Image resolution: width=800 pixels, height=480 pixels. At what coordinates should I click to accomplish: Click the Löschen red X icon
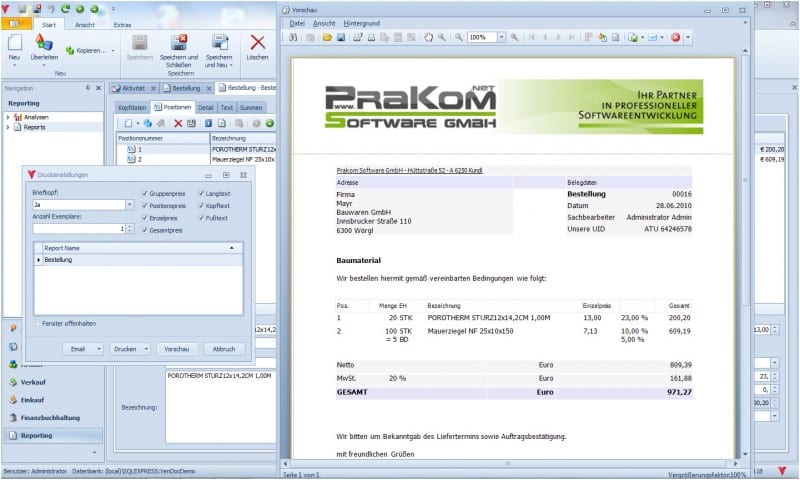tap(258, 43)
